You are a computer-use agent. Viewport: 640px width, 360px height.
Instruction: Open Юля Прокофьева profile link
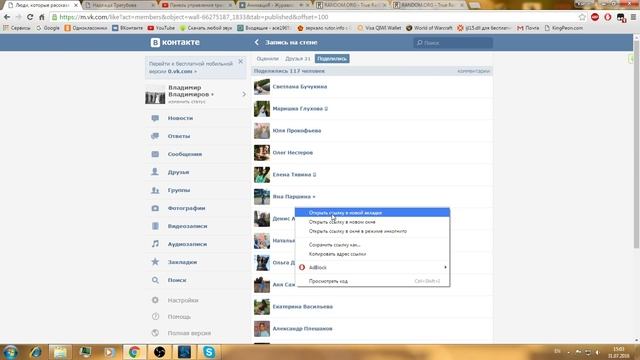coord(297,131)
